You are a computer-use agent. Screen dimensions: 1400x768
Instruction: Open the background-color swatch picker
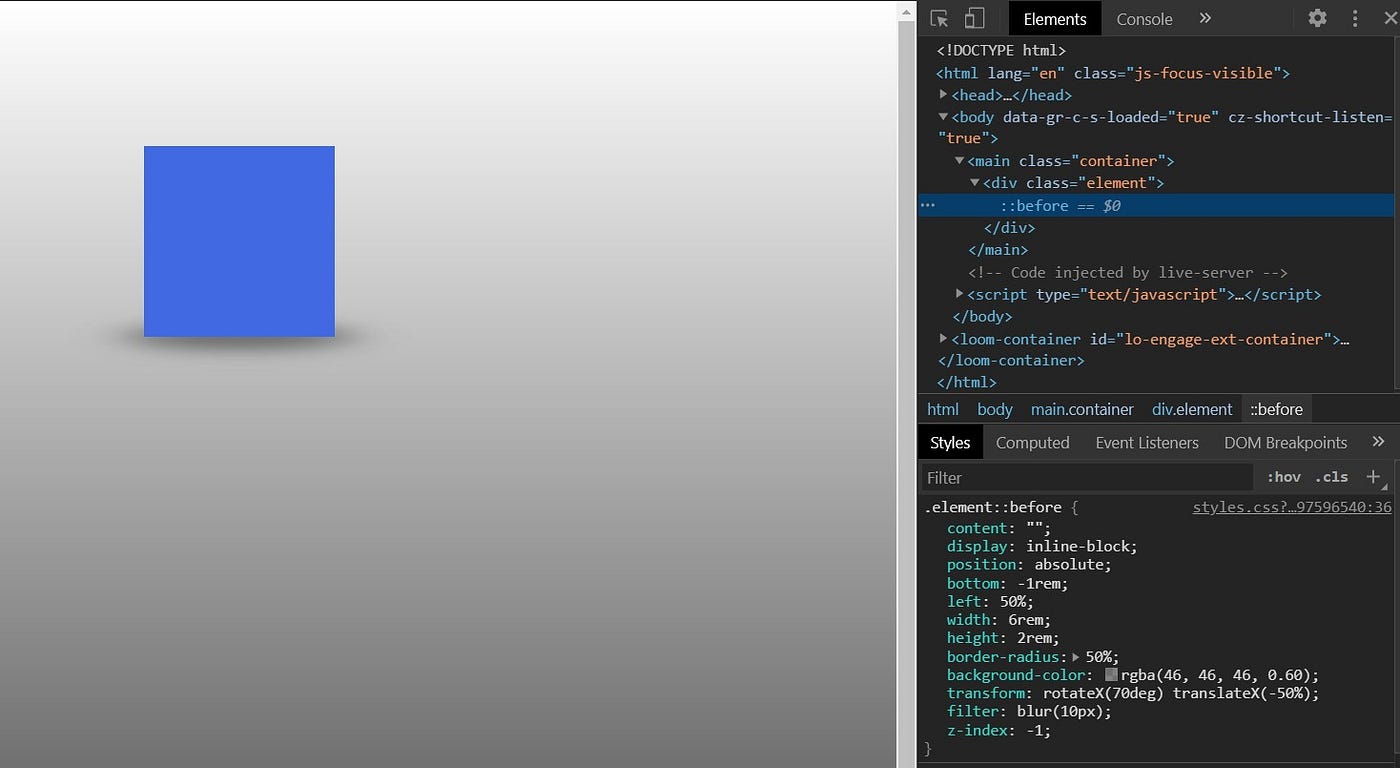point(1111,675)
